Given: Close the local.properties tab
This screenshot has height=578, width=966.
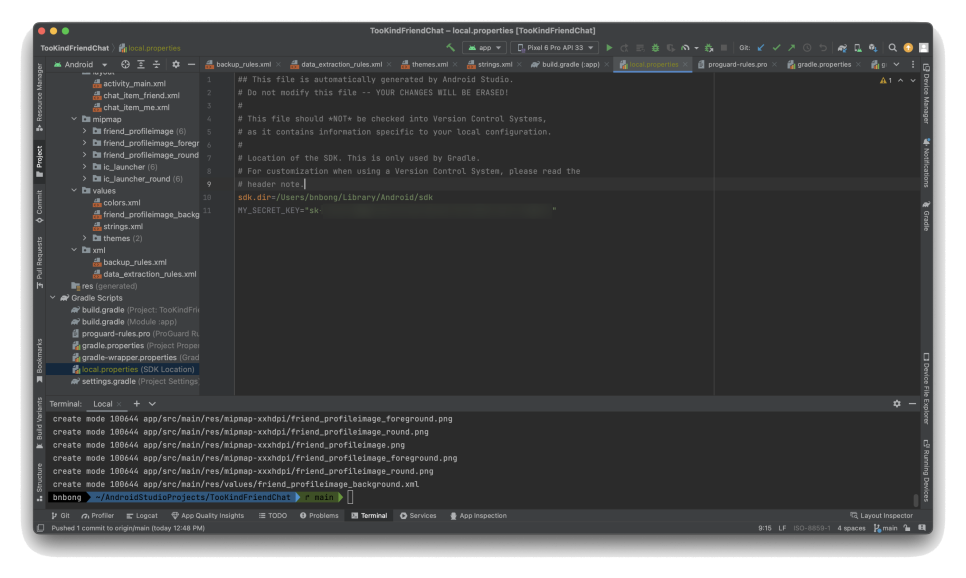Looking at the screenshot, I should 684,64.
